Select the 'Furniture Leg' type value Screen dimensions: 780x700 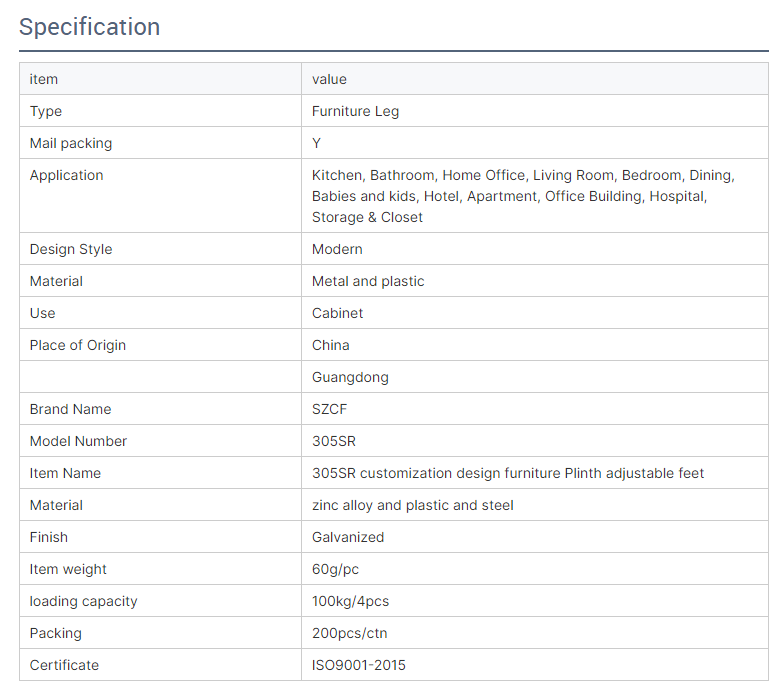355,111
